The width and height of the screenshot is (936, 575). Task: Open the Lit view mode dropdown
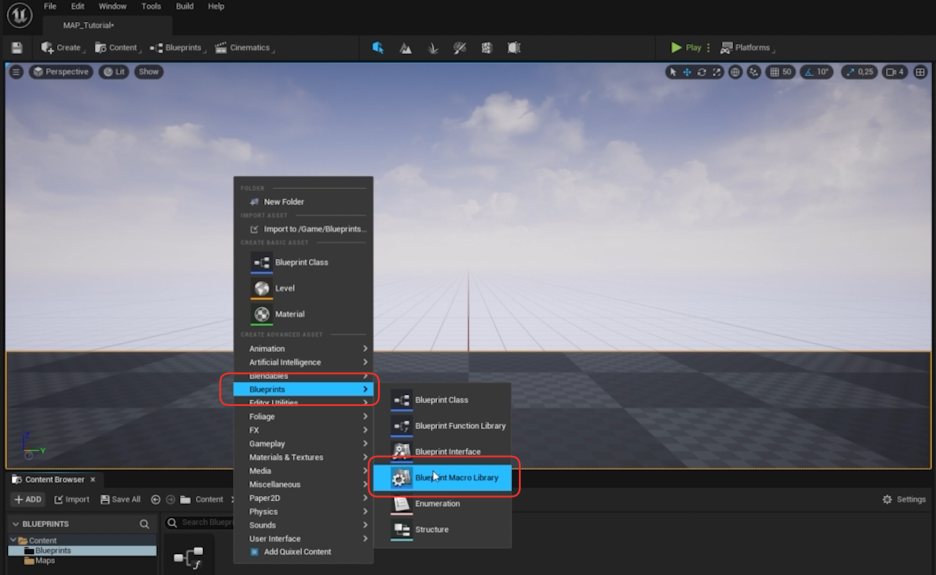114,72
